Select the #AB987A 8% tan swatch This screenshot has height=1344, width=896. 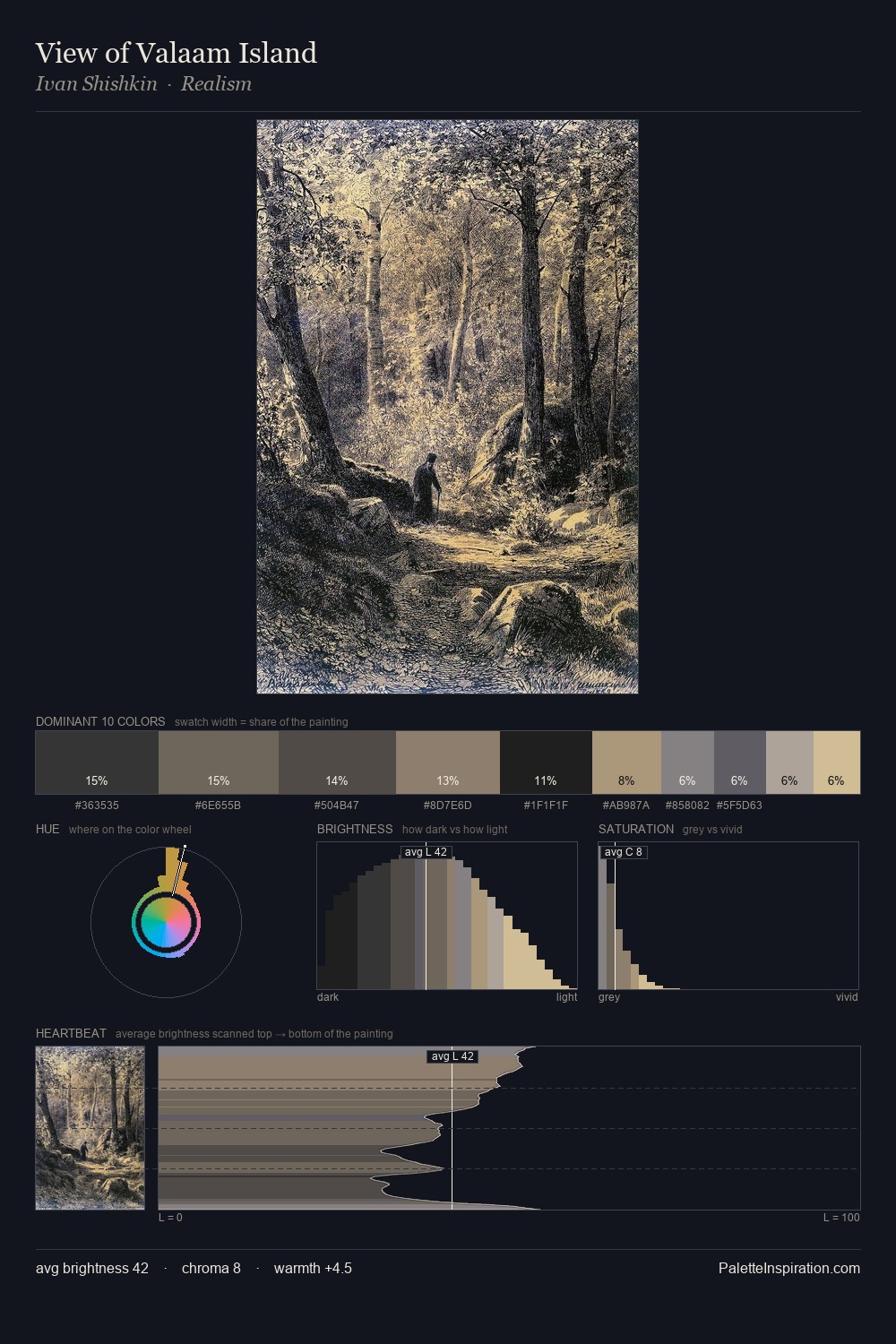tap(626, 762)
